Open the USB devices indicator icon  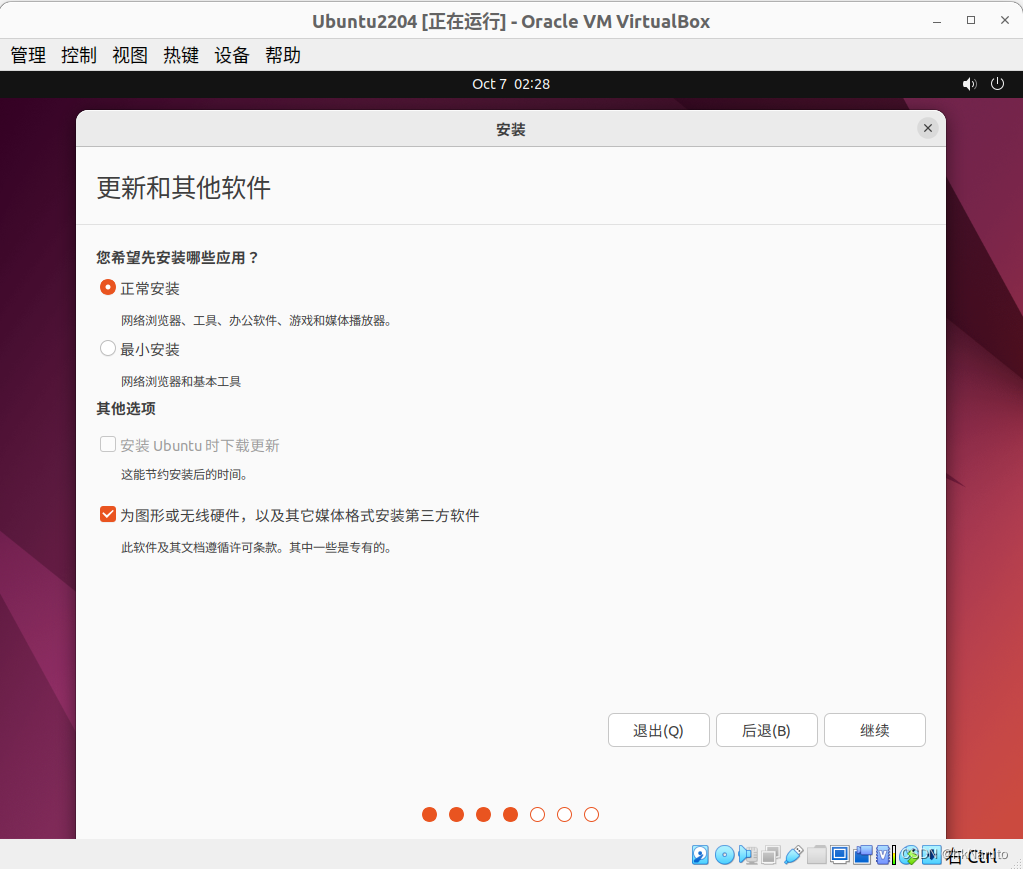tap(793, 855)
